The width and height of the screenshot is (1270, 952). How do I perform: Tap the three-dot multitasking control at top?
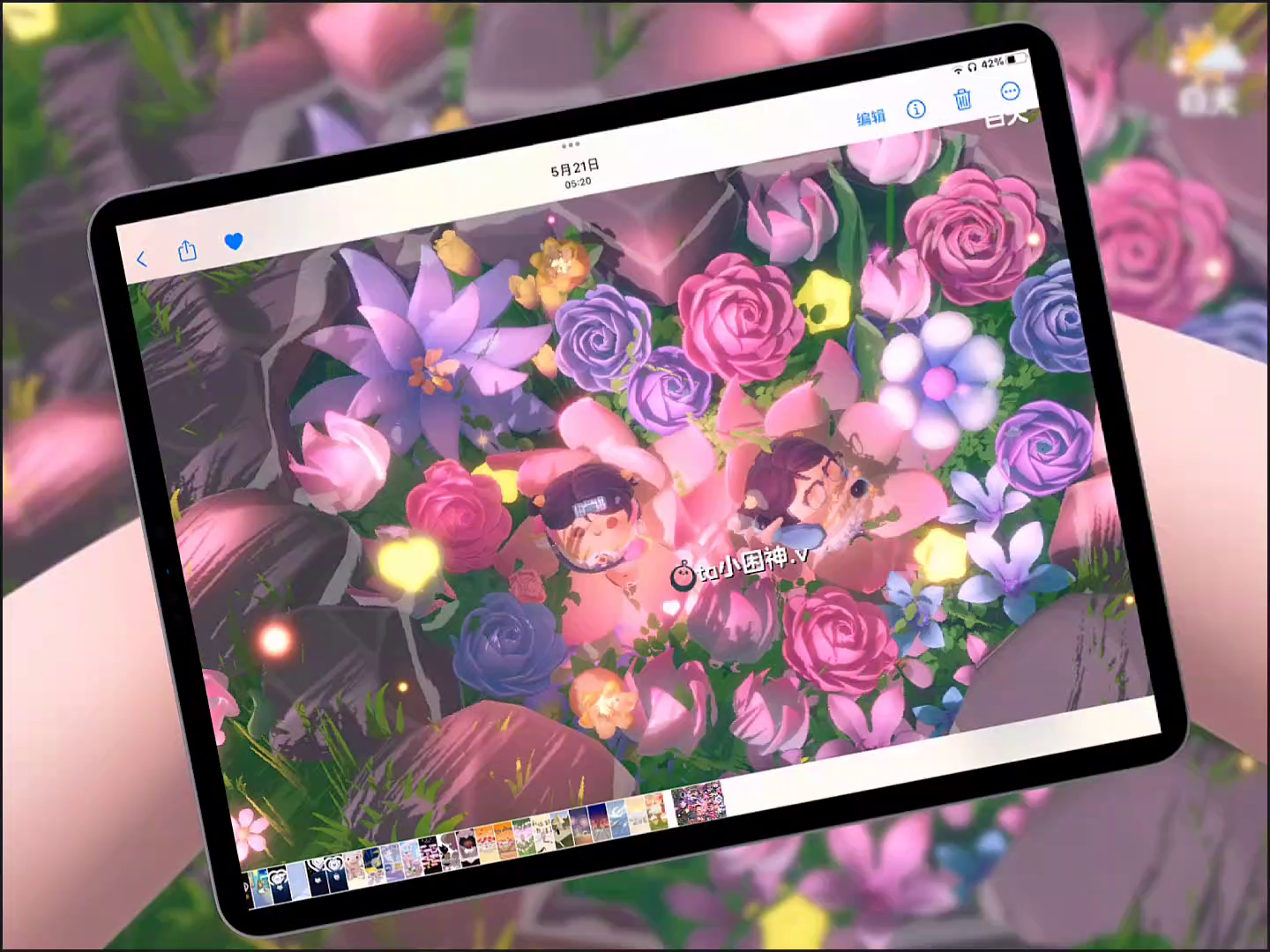571,144
